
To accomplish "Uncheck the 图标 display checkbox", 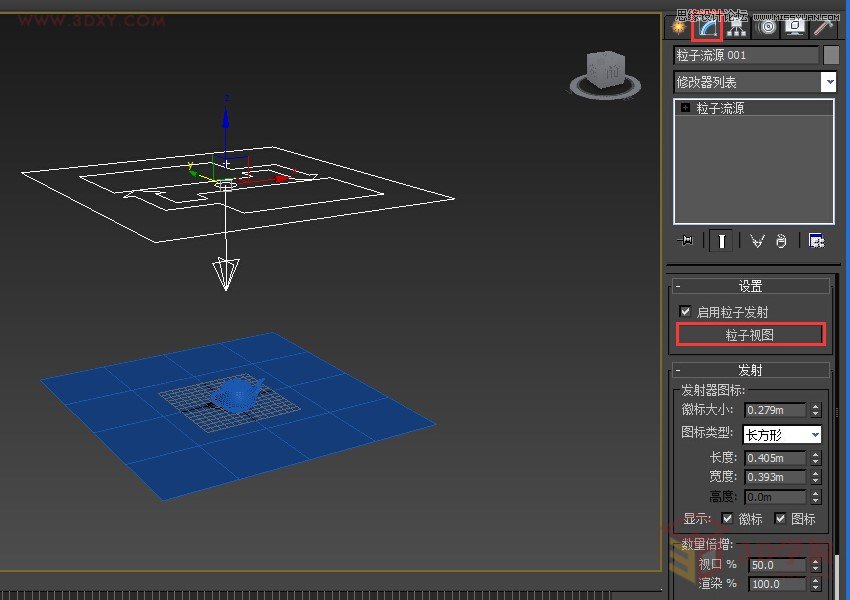I will [x=780, y=518].
